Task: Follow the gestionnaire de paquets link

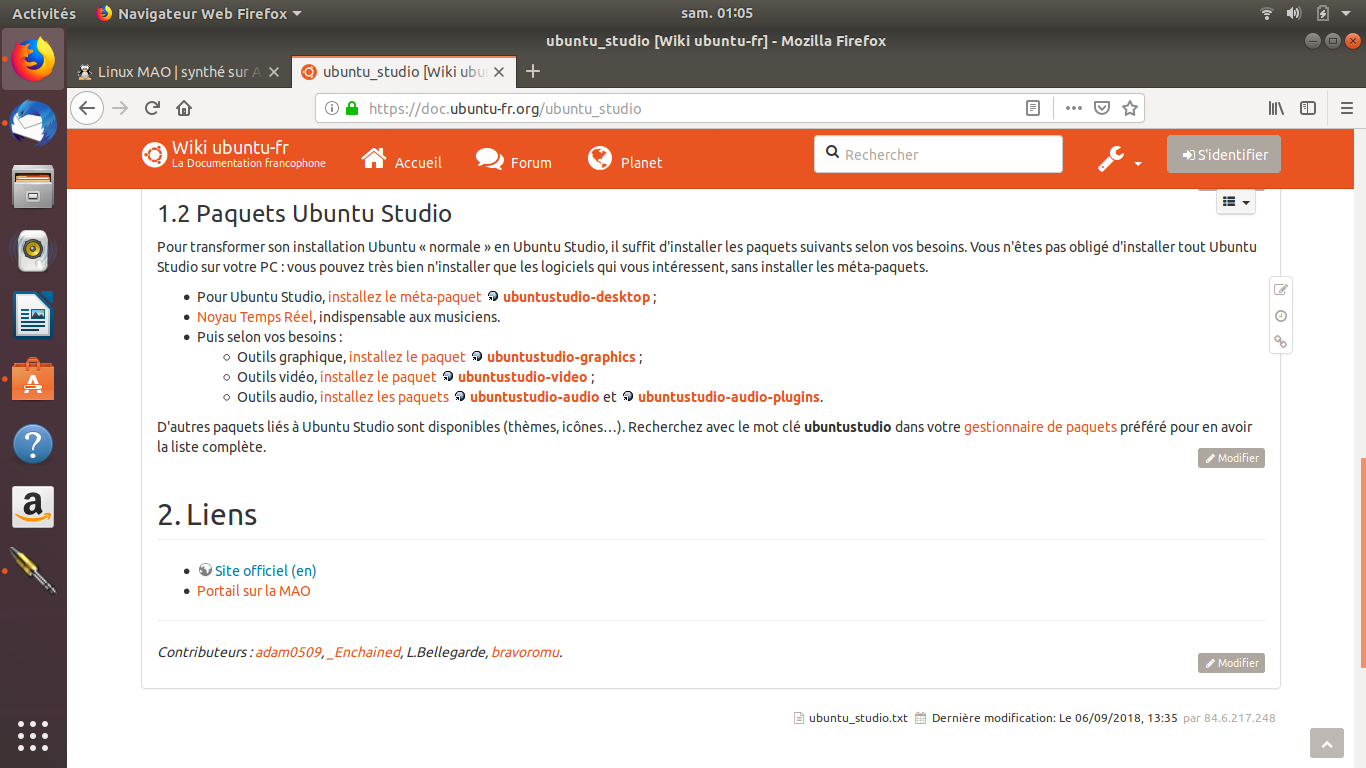Action: tap(1040, 427)
